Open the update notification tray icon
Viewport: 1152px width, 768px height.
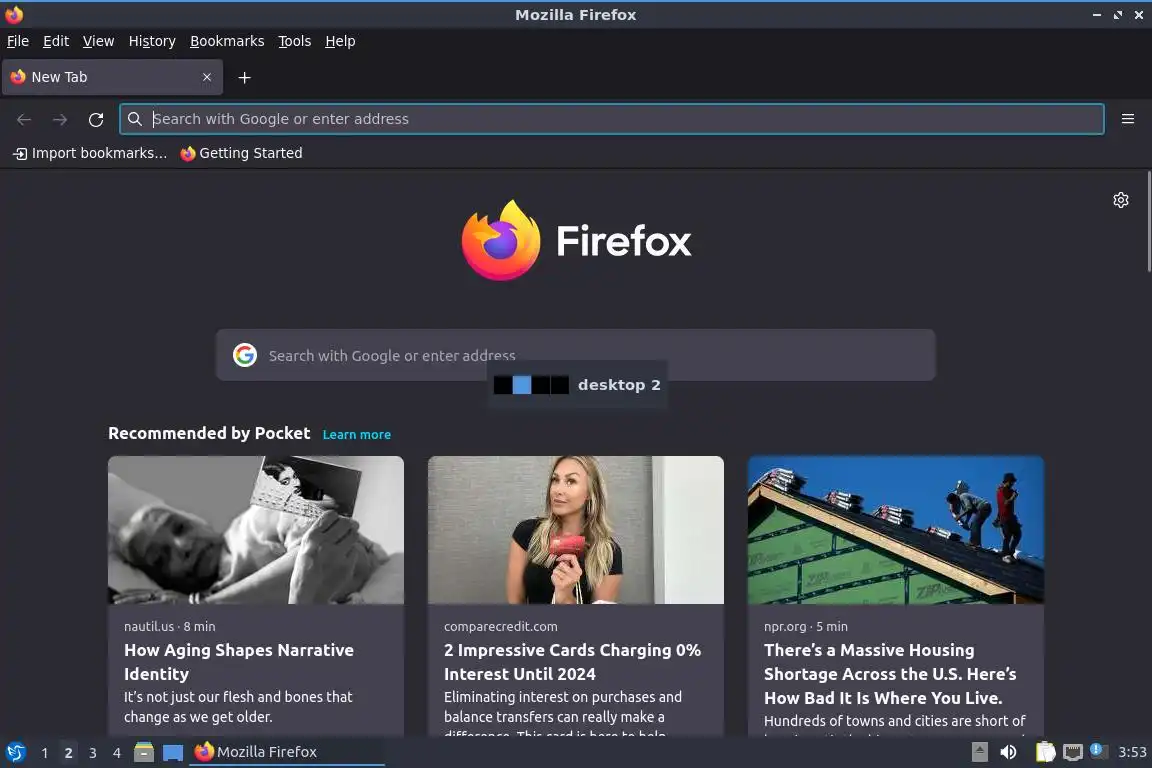[1098, 750]
